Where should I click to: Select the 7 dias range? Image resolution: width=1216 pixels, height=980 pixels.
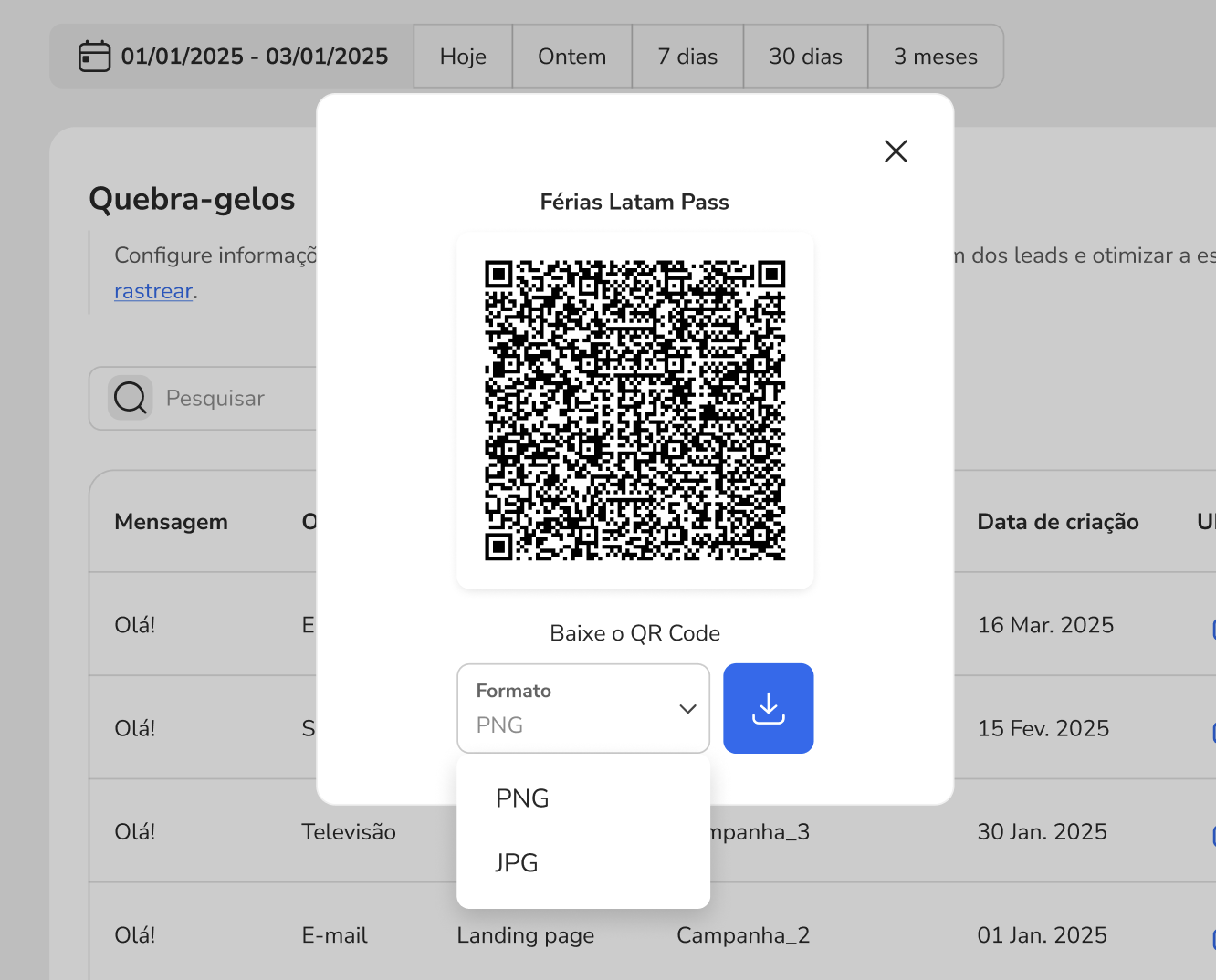687,57
